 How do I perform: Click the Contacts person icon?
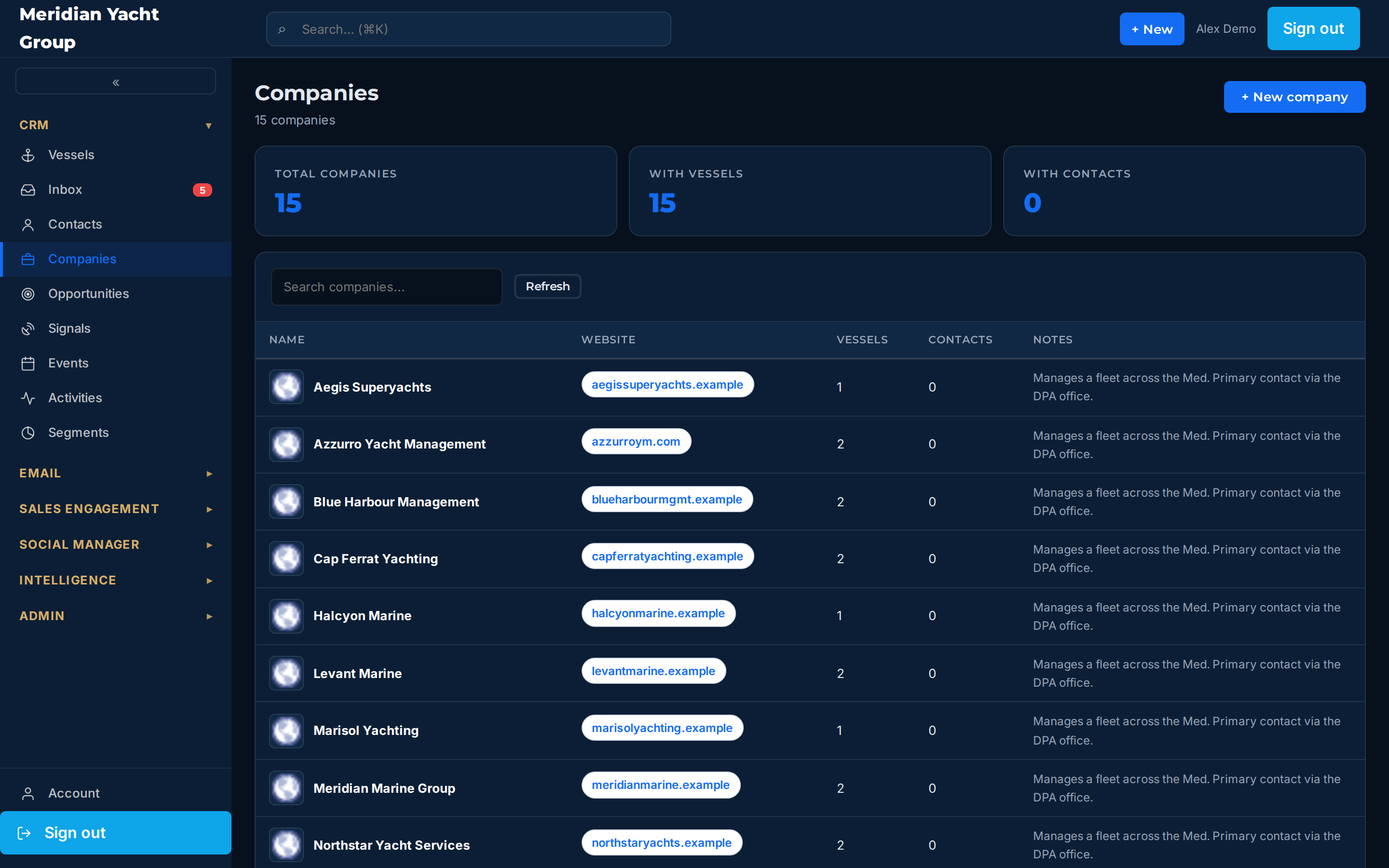point(28,224)
